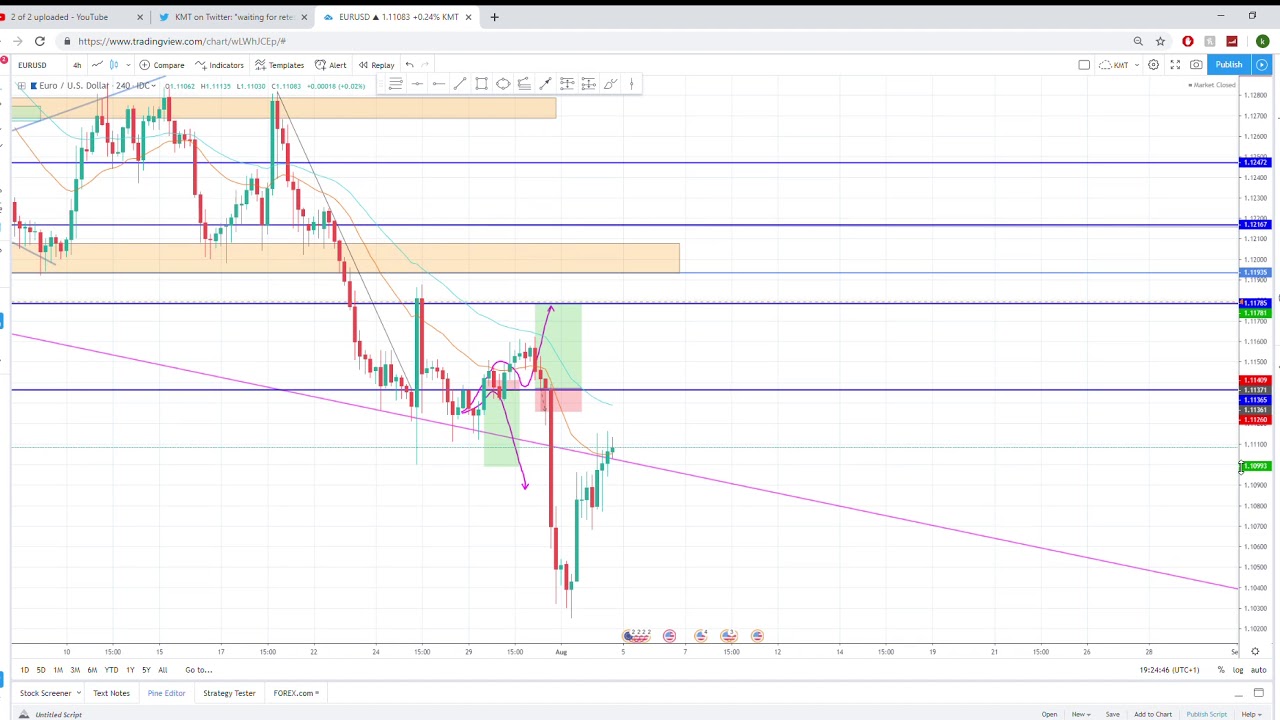The image size is (1280, 720).
Task: Enter fullscreen mode
Action: click(x=1175, y=65)
